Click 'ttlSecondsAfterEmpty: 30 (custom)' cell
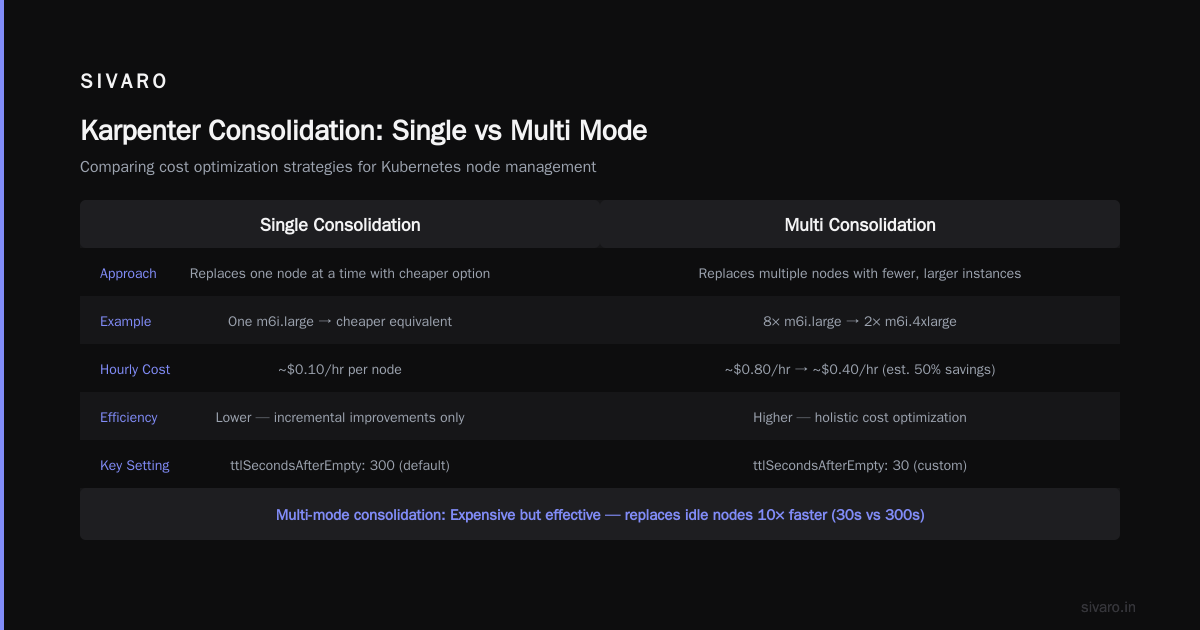The image size is (1200, 630). click(x=860, y=465)
